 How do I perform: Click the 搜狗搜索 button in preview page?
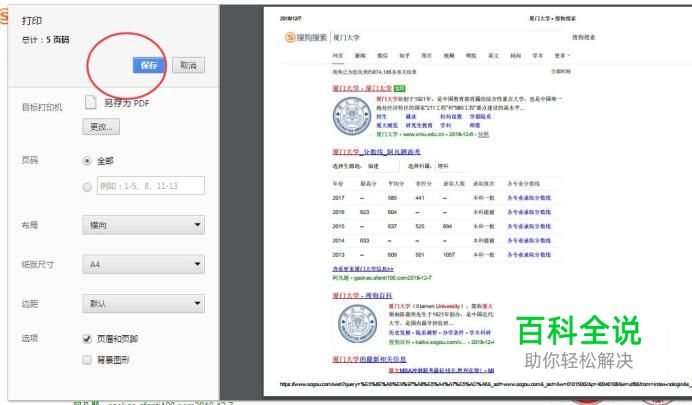[x=583, y=38]
